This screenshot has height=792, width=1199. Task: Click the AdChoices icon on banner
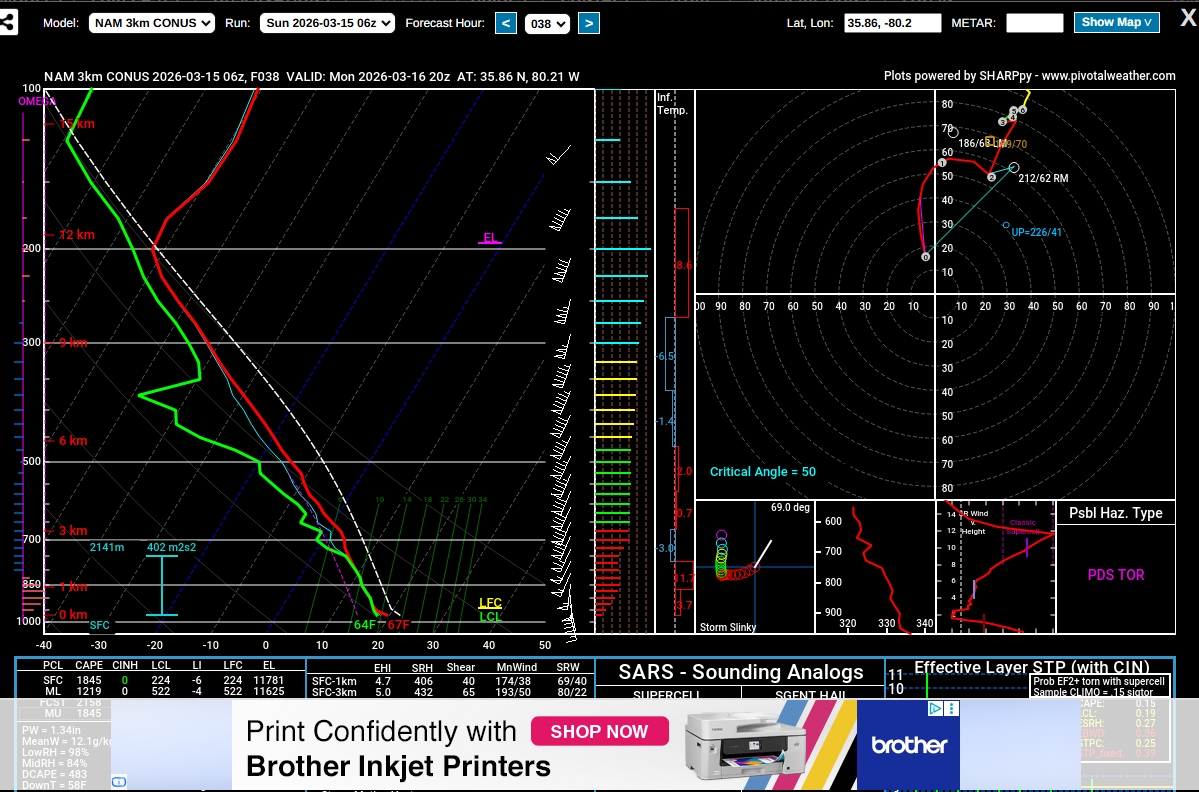click(x=936, y=708)
